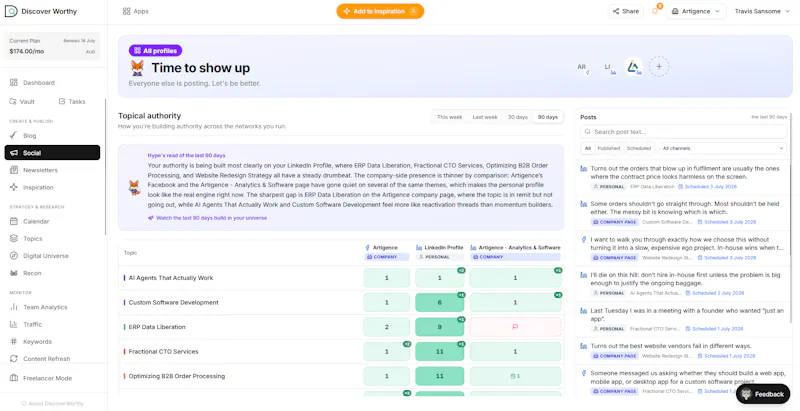This screenshot has height=411, width=800.
Task: Click the Freelancer Mode icon
Action: [x=14, y=378]
